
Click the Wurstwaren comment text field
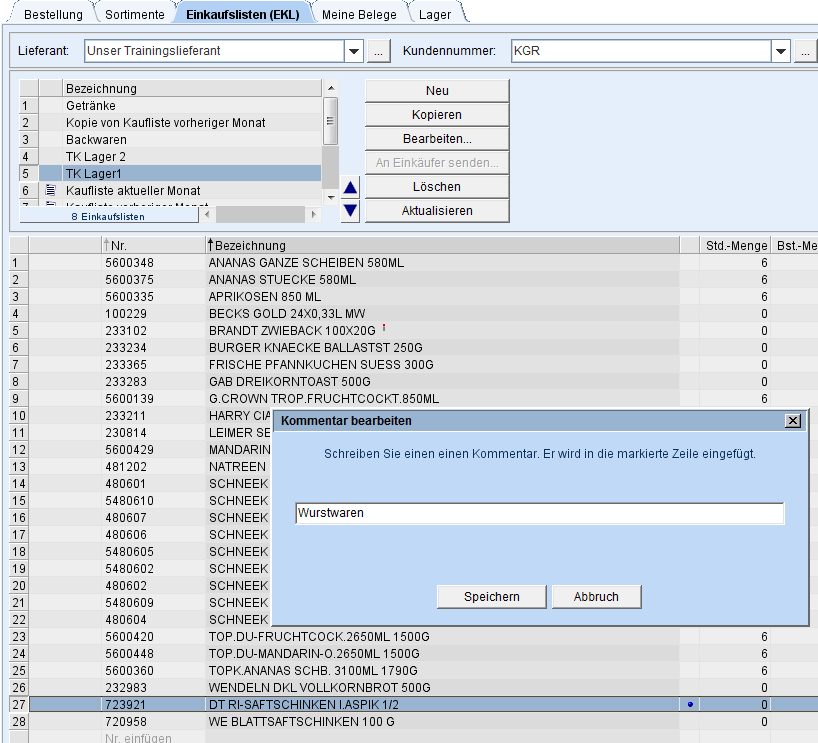pos(540,513)
